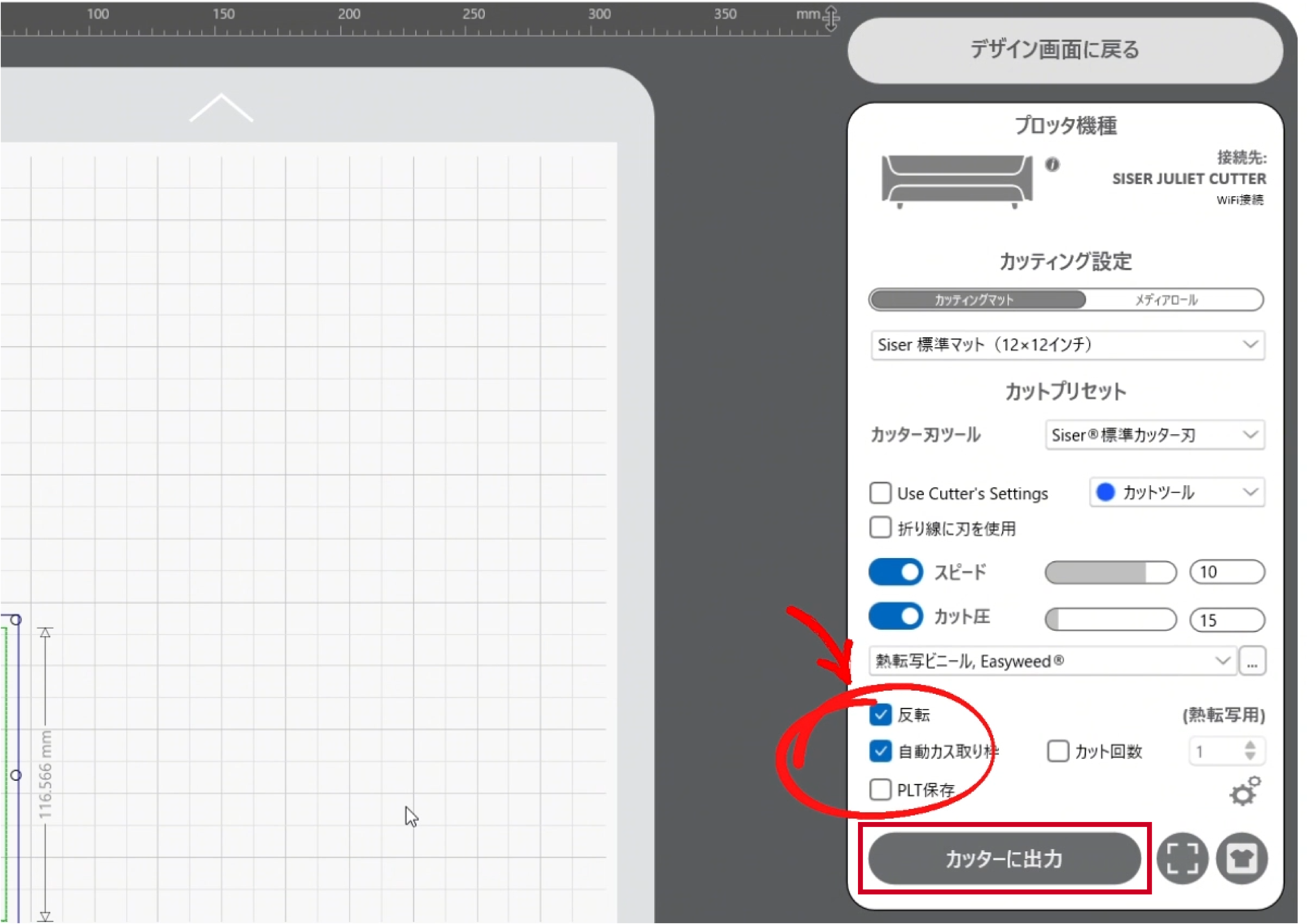1307x924 pixels.
Task: Click the WiFi接続 status text
Action: pyautogui.click(x=1240, y=200)
